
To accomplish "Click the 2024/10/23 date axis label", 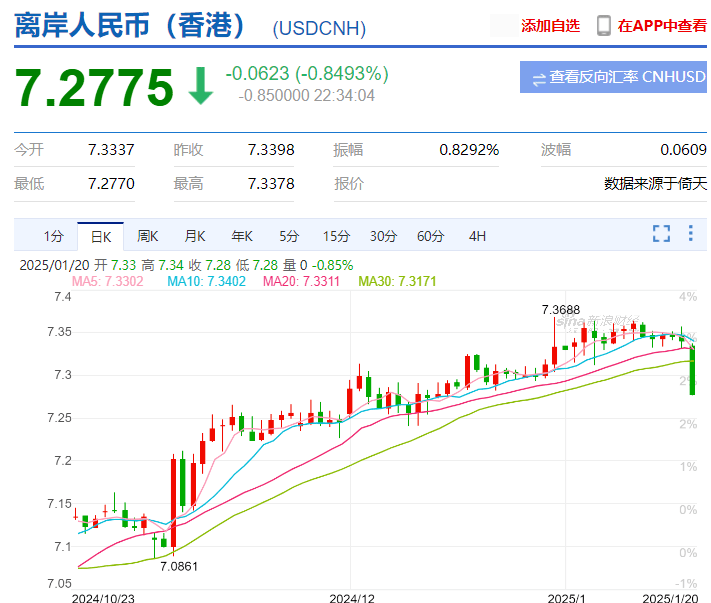I will coord(103,598).
